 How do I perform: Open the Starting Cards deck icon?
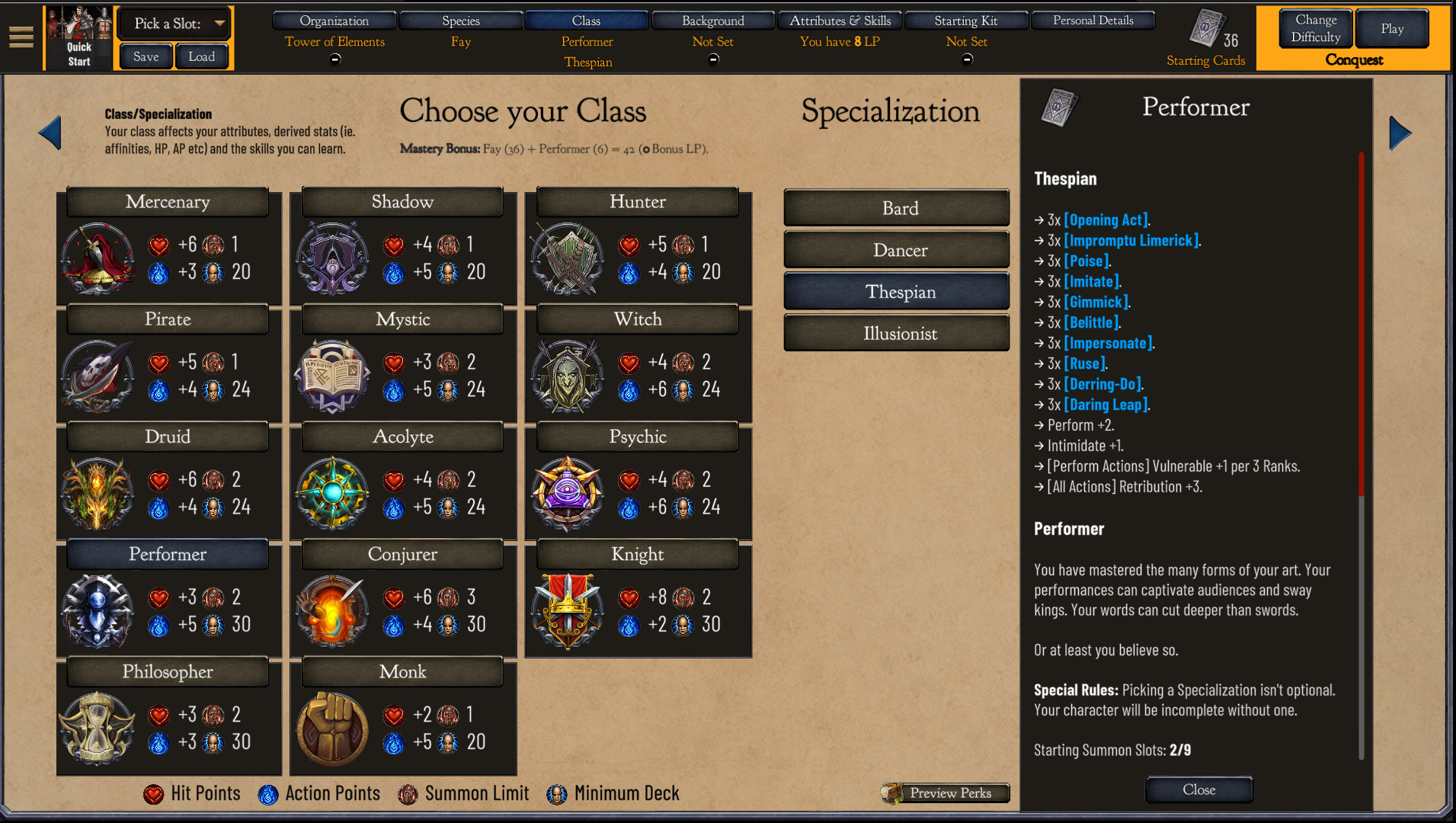[1207, 29]
